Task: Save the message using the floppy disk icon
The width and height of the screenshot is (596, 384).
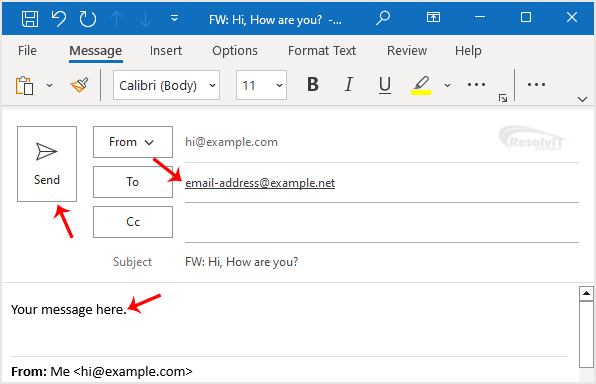Action: [x=30, y=18]
